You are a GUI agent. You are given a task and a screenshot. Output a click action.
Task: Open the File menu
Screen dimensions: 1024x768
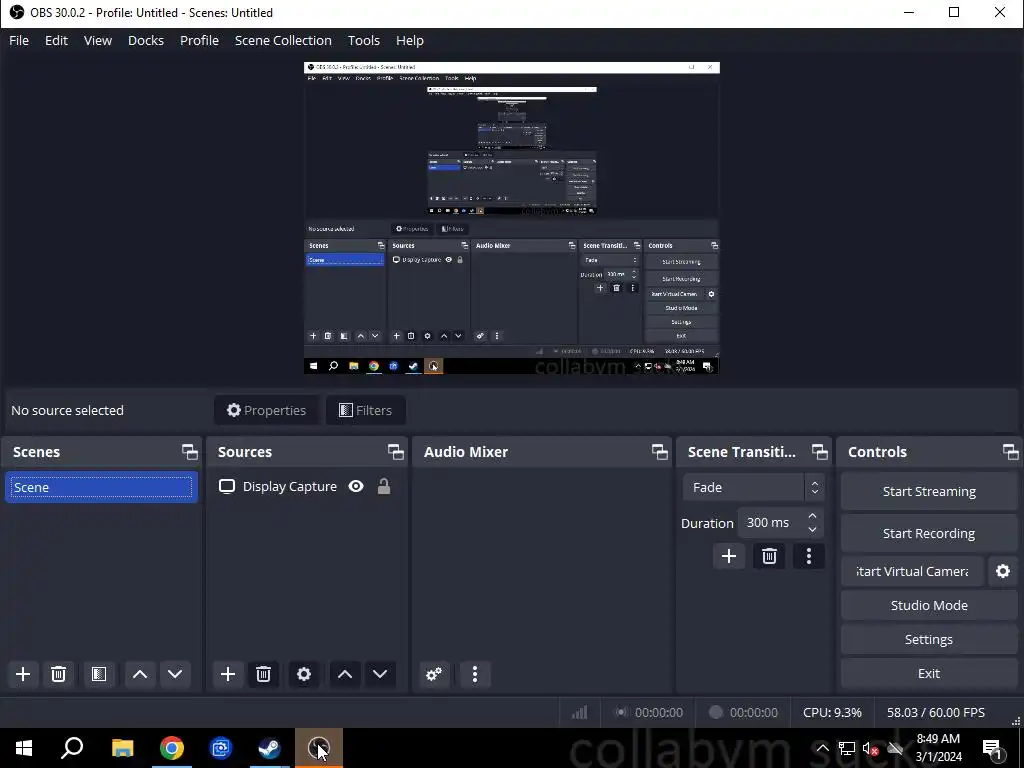click(x=19, y=40)
